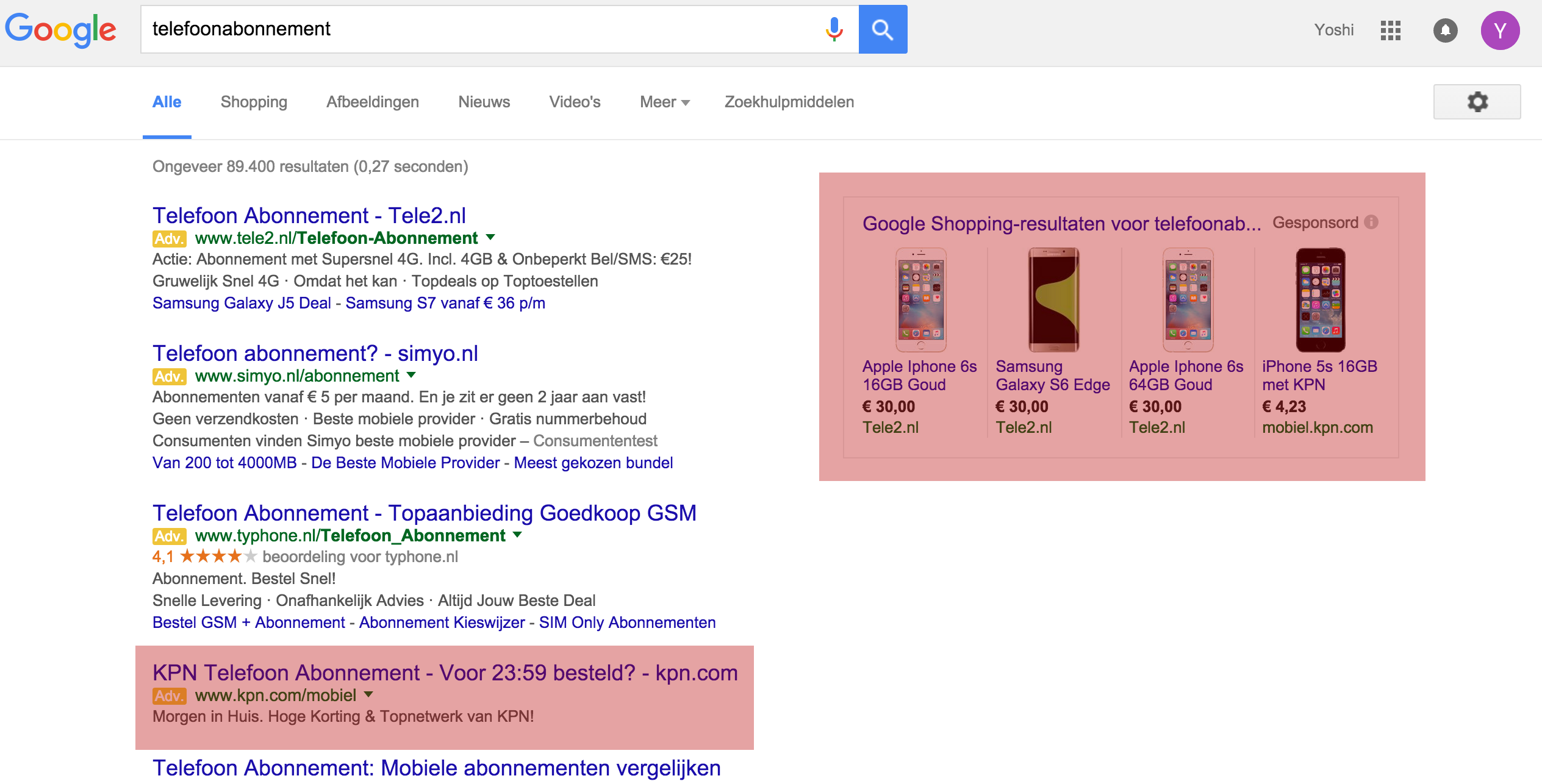The height and width of the screenshot is (784, 1542).
Task: Expand the typhone.nl URL dropdown arrow
Action: pos(517,535)
